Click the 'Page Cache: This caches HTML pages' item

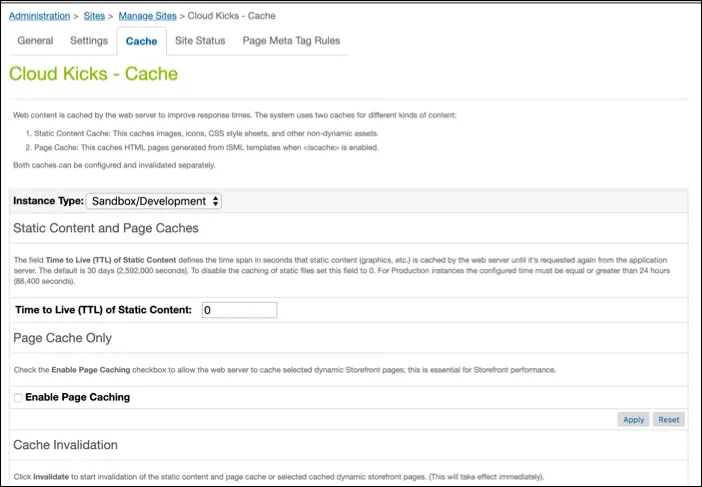[202, 147]
